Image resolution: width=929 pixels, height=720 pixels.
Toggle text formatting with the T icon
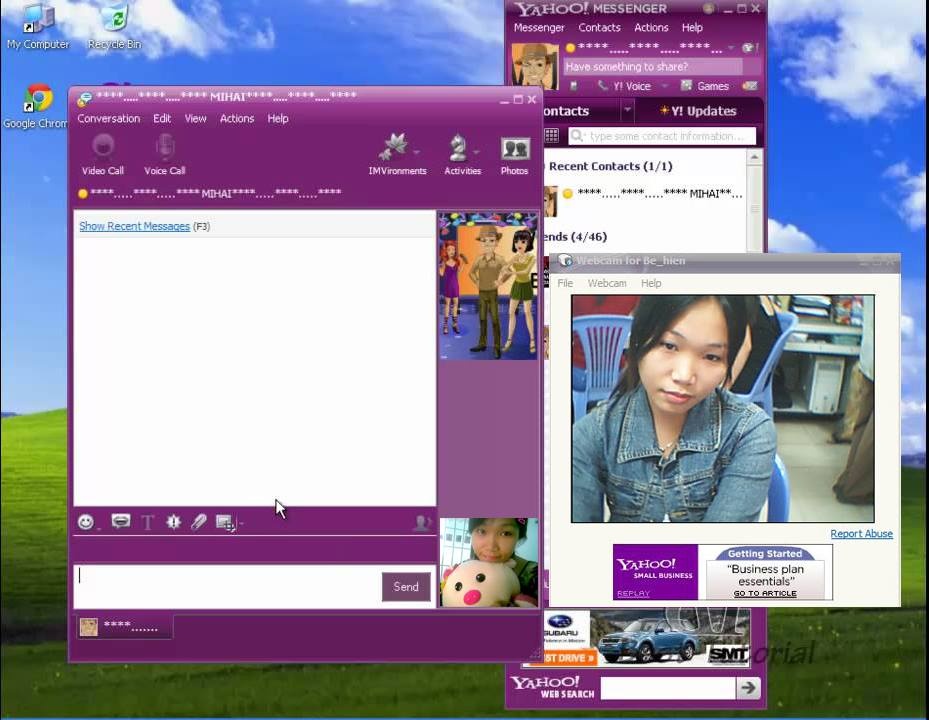(146, 522)
